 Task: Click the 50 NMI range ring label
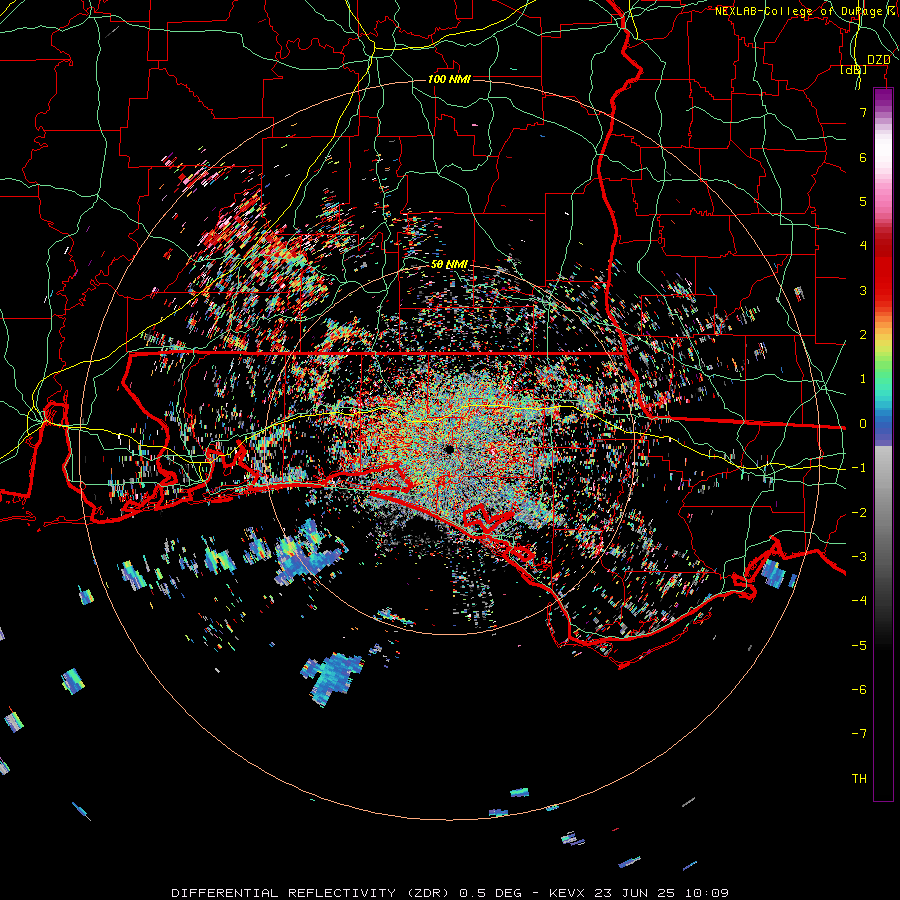(x=449, y=264)
